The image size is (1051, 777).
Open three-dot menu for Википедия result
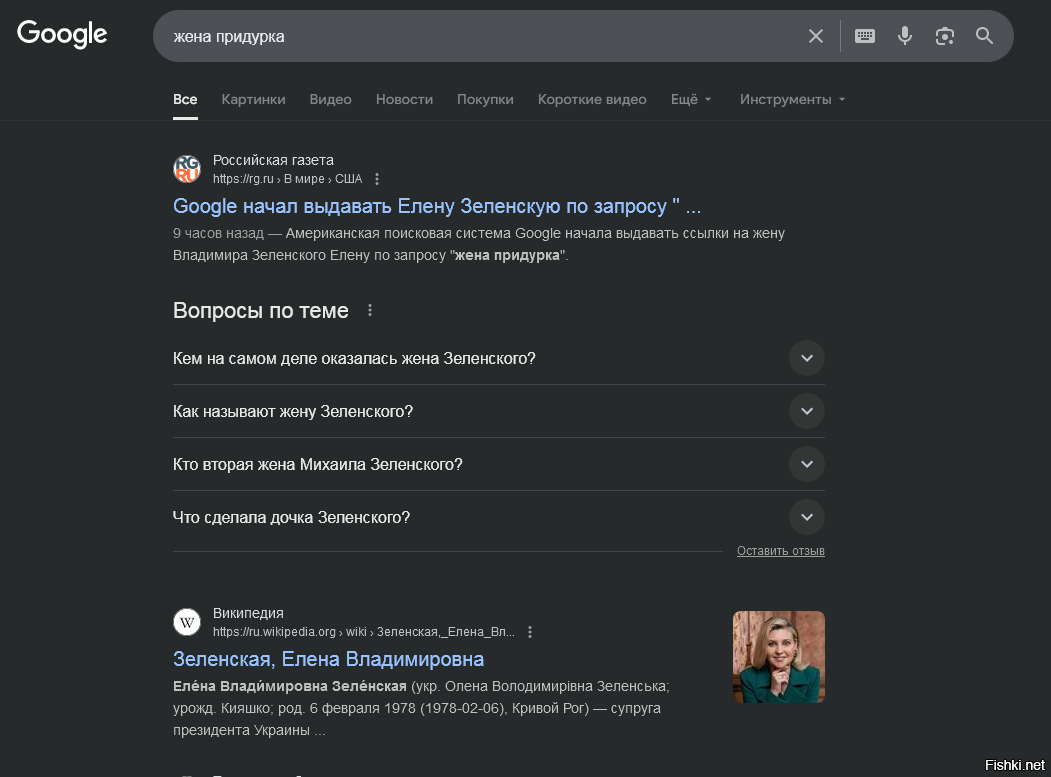(530, 632)
